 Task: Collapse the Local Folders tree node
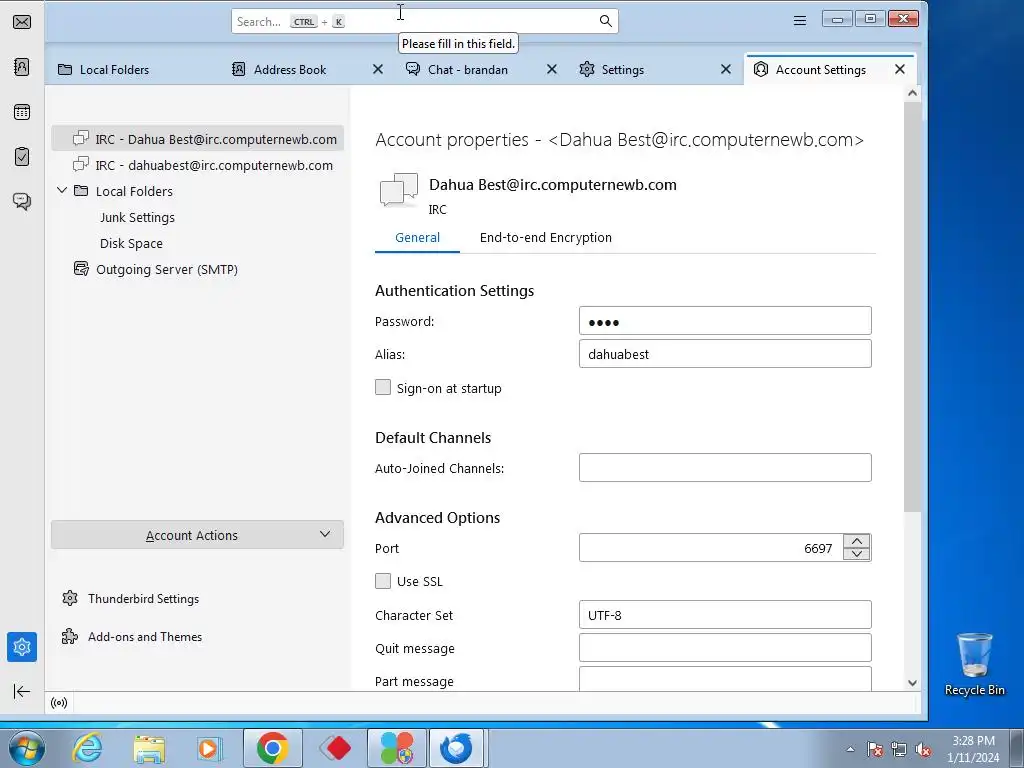tap(62, 191)
